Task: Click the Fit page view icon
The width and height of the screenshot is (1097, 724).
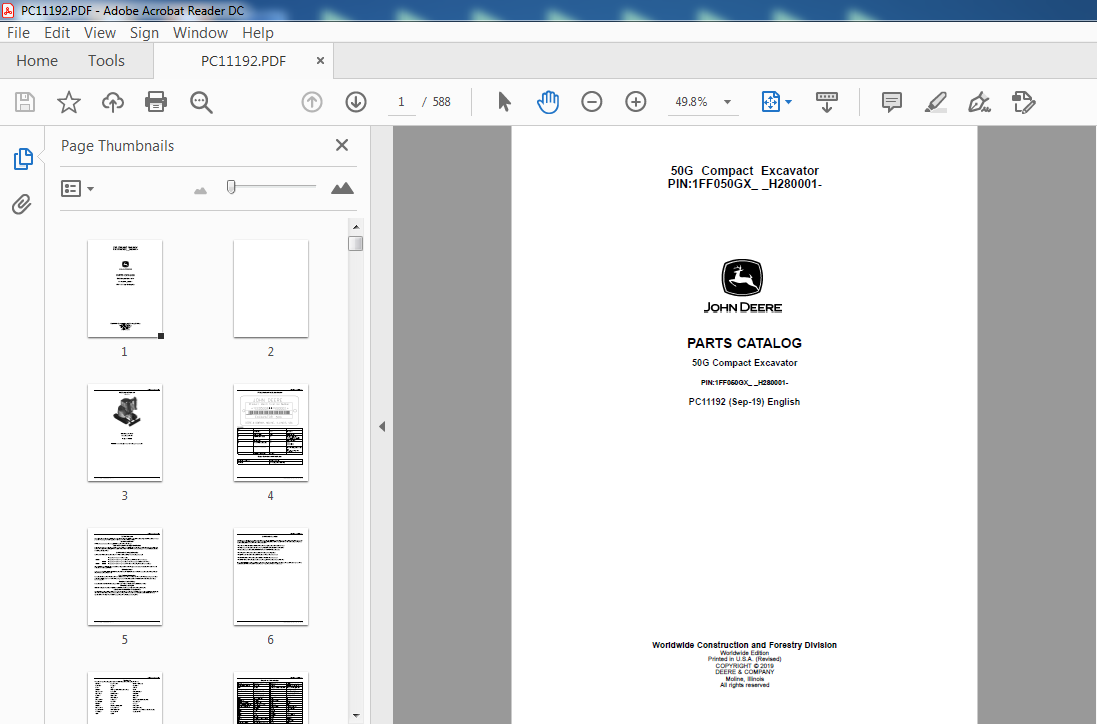Action: point(770,102)
